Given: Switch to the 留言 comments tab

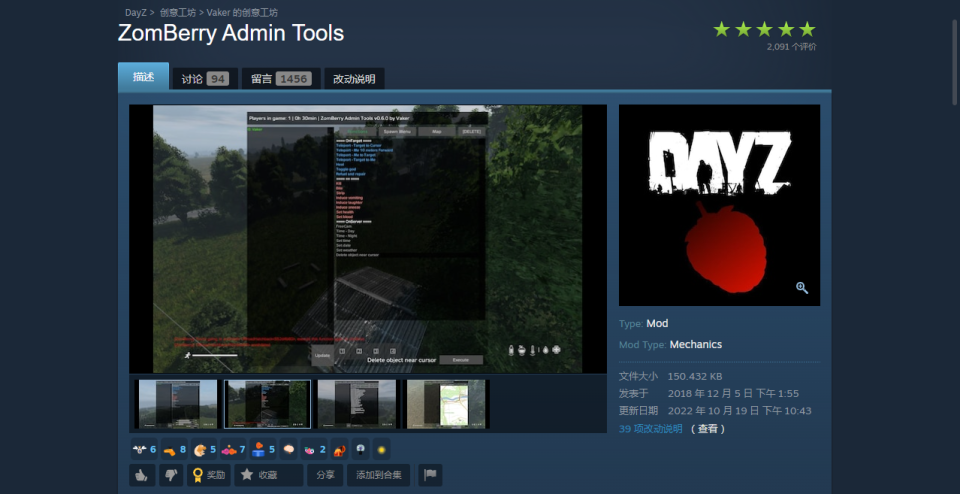Looking at the screenshot, I should coord(280,79).
